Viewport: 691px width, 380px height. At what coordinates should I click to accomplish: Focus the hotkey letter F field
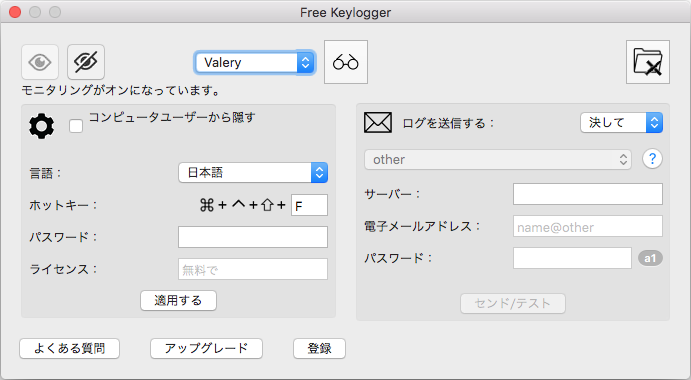(309, 205)
